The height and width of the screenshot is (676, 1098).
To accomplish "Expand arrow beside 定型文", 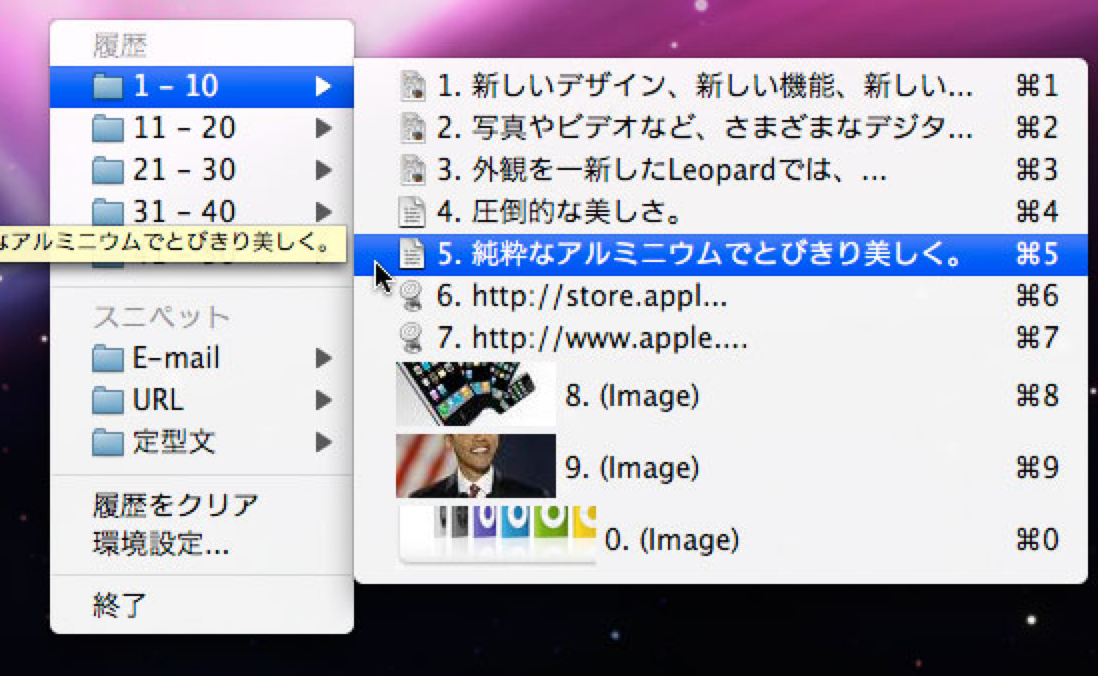I will (323, 443).
